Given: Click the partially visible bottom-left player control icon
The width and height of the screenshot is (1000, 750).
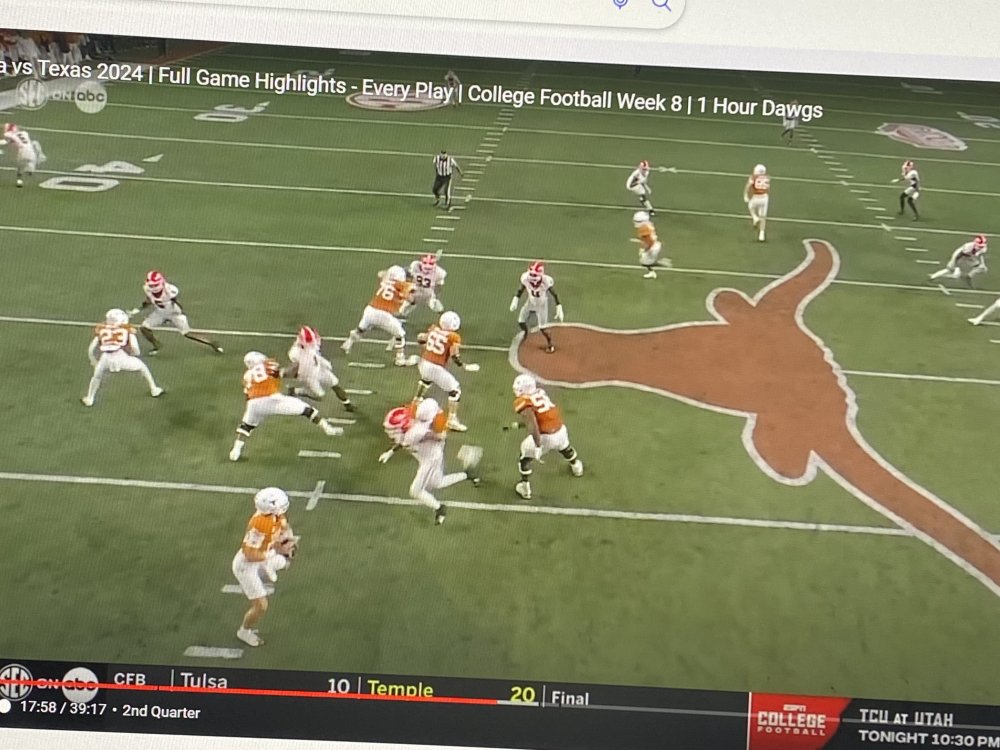Looking at the screenshot, I should pos(4,707).
